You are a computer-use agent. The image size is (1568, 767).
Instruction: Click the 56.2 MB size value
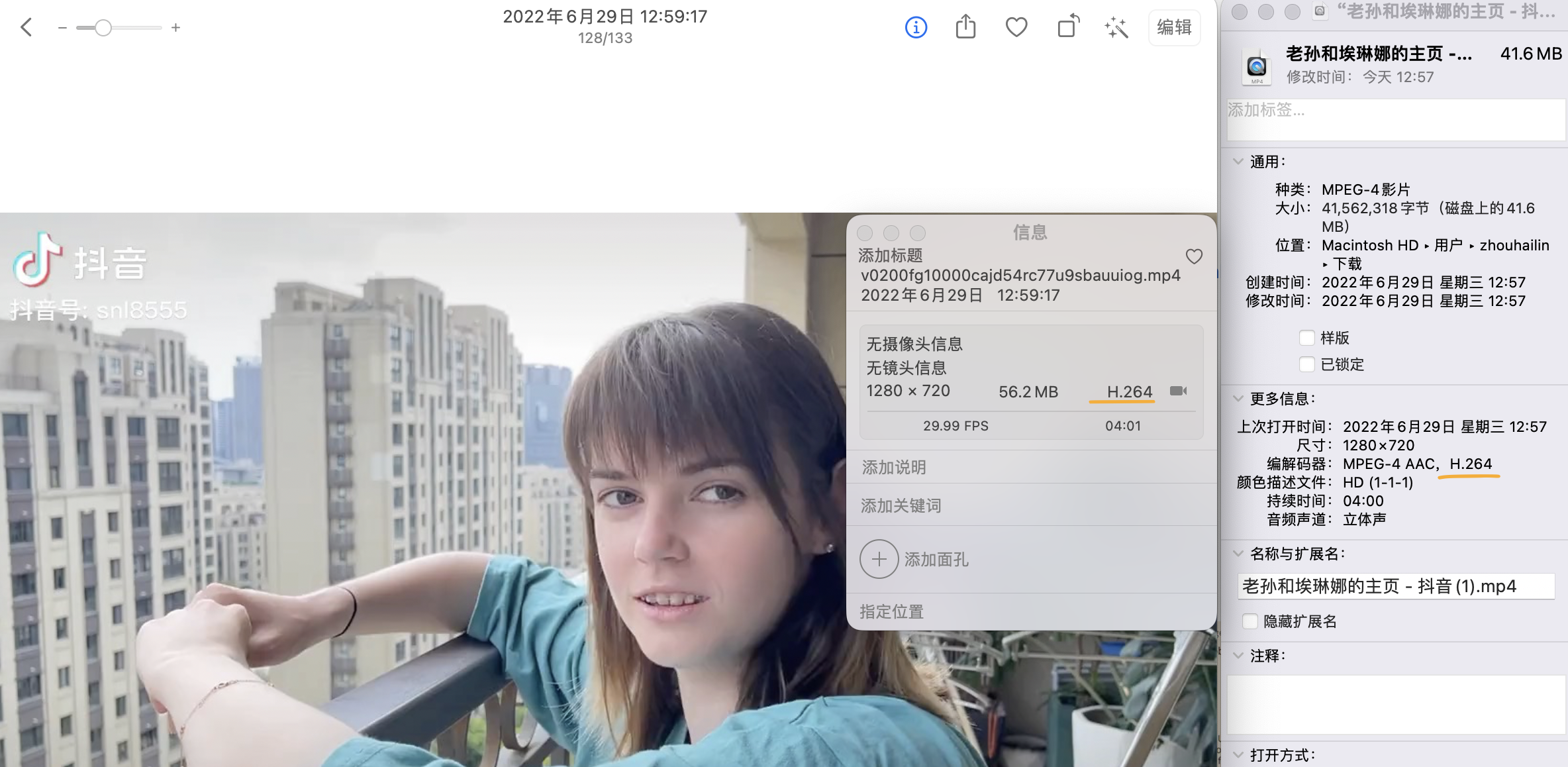1028,391
